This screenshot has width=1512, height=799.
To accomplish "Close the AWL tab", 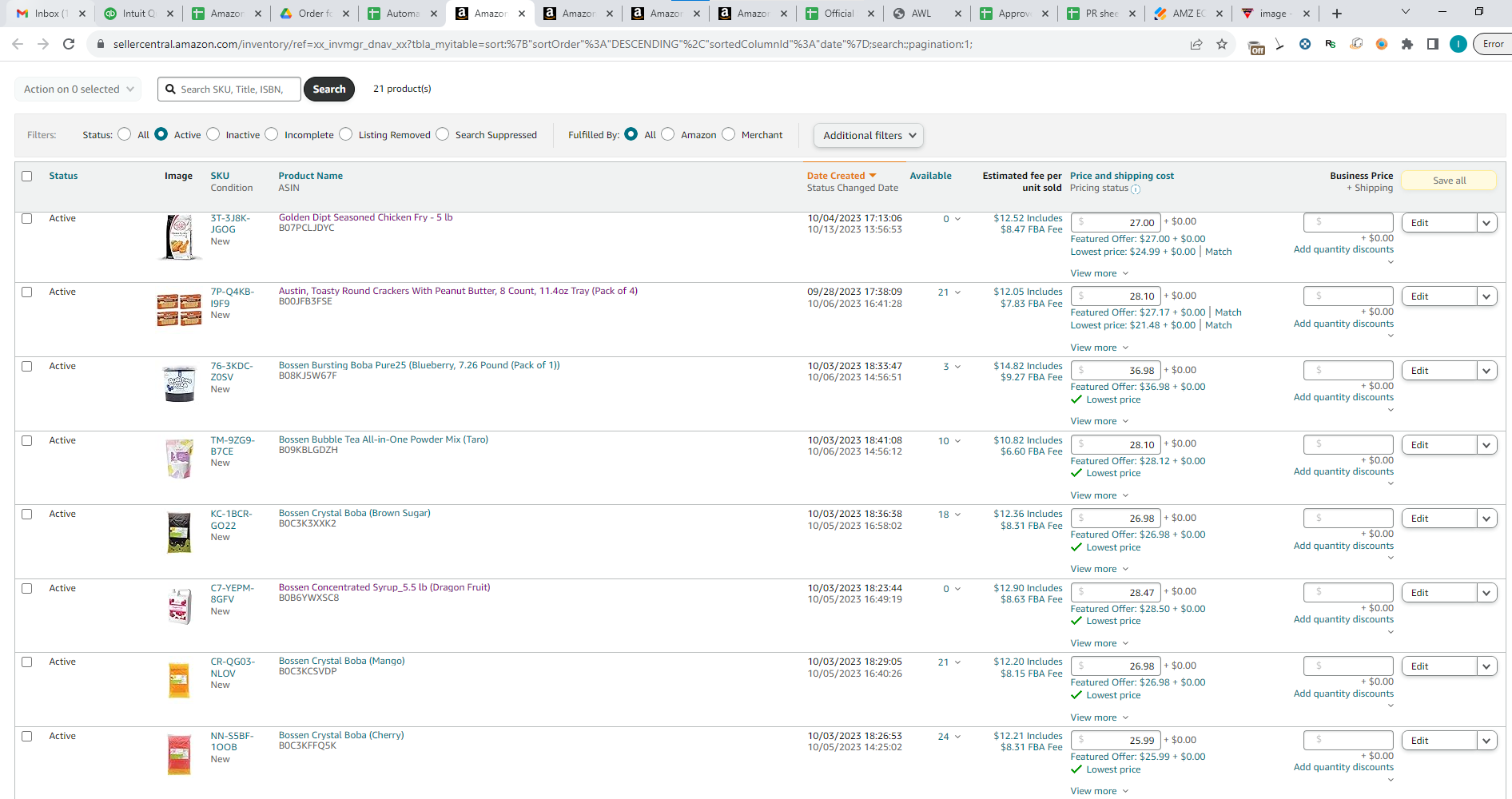I will click(957, 14).
